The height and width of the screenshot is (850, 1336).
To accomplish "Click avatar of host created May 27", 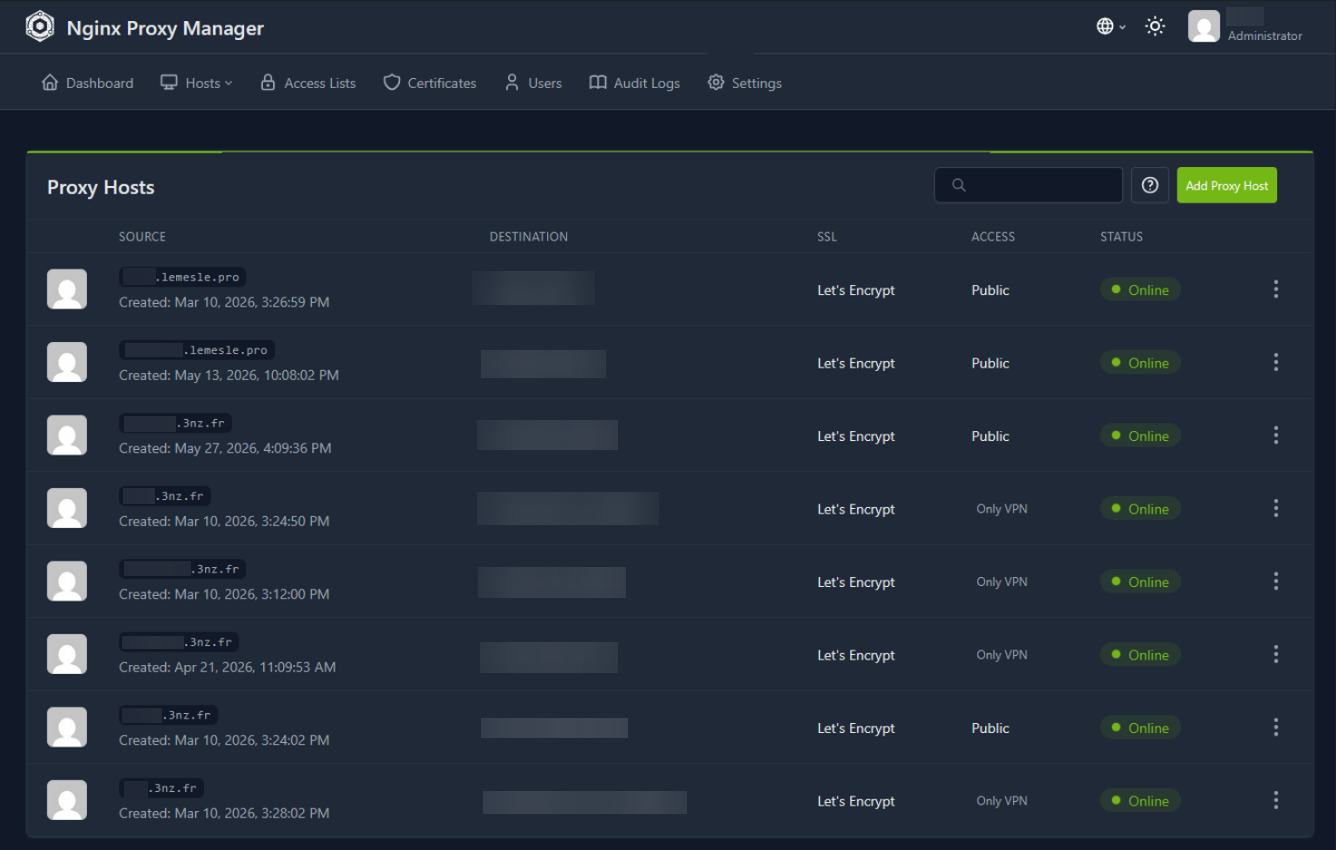I will point(67,435).
